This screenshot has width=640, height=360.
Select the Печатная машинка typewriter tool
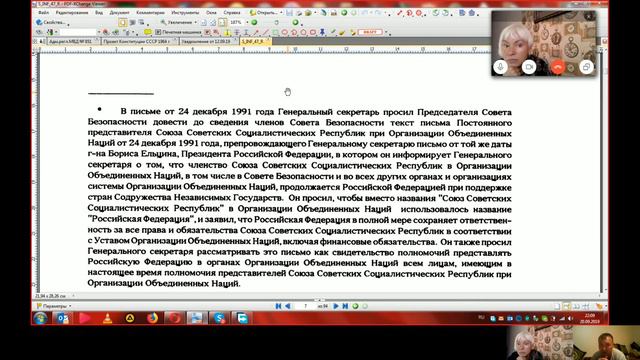point(178,32)
